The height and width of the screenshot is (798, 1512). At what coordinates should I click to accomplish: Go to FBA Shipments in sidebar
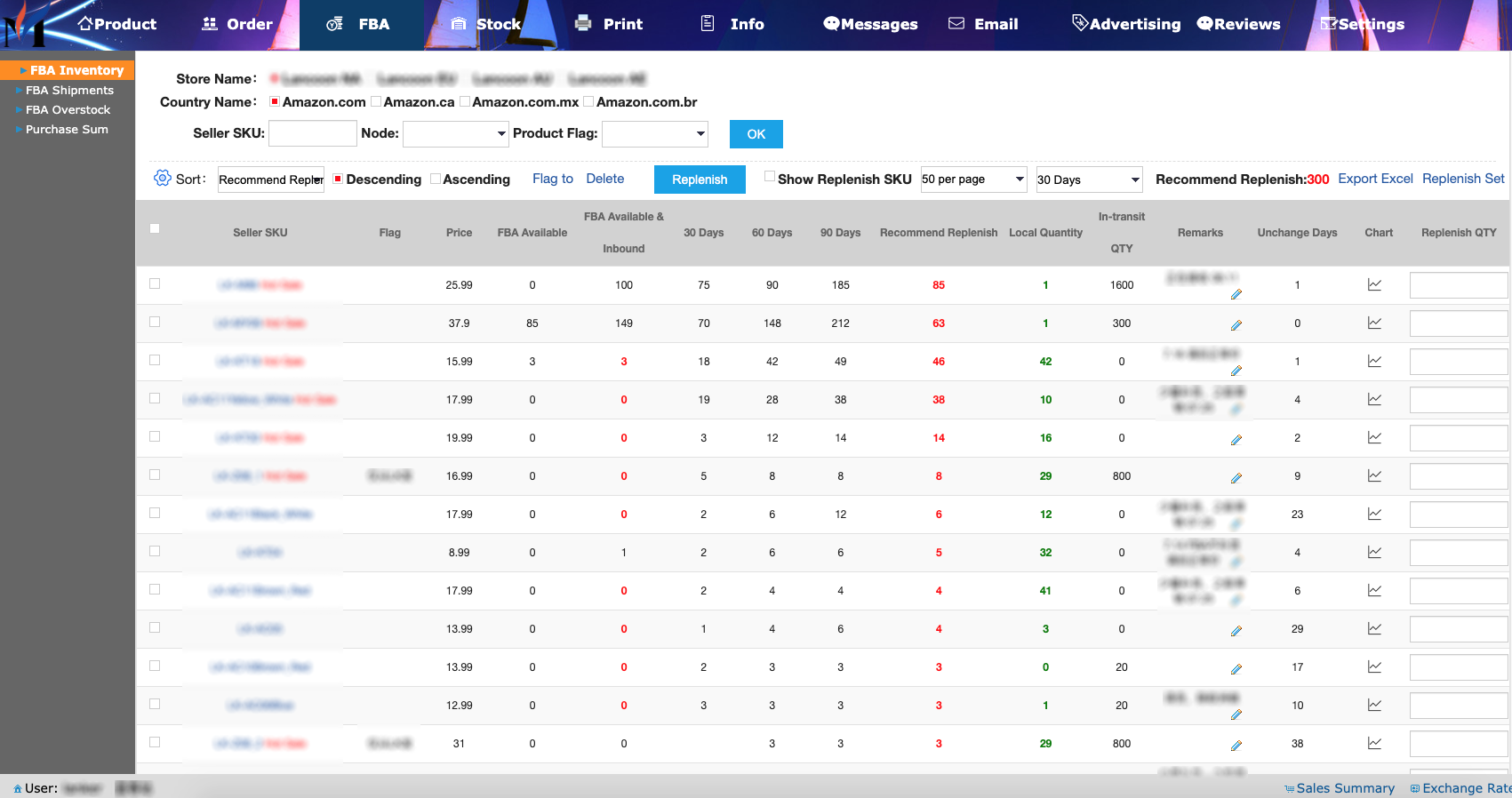(69, 90)
